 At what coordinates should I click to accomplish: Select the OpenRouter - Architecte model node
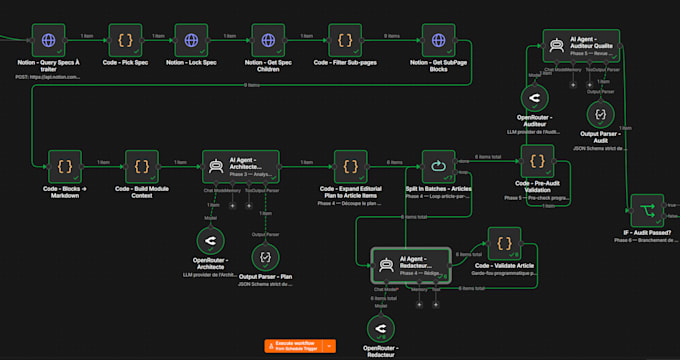click(210, 240)
